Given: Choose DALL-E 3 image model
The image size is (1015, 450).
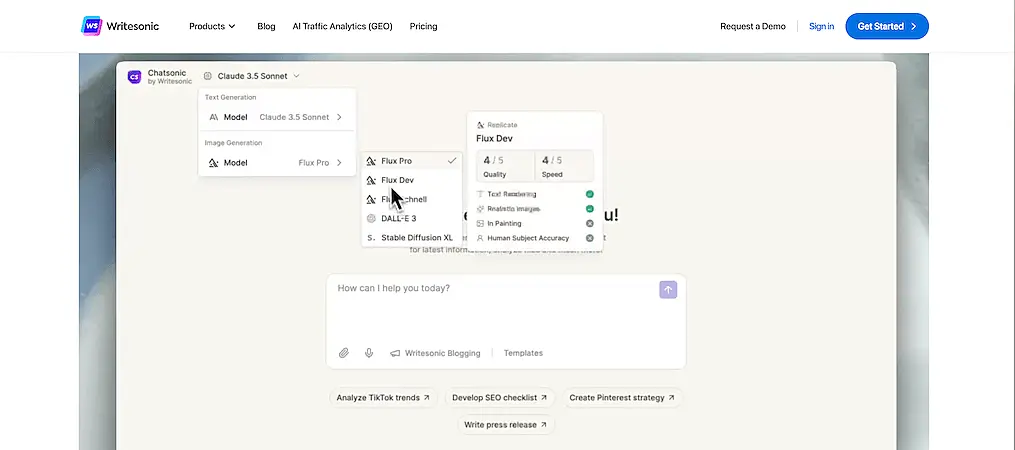Looking at the screenshot, I should (412, 219).
